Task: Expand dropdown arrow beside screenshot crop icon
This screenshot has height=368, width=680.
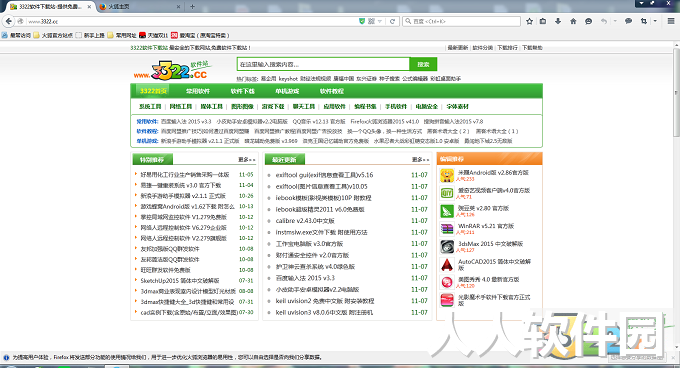Action: (x=655, y=21)
